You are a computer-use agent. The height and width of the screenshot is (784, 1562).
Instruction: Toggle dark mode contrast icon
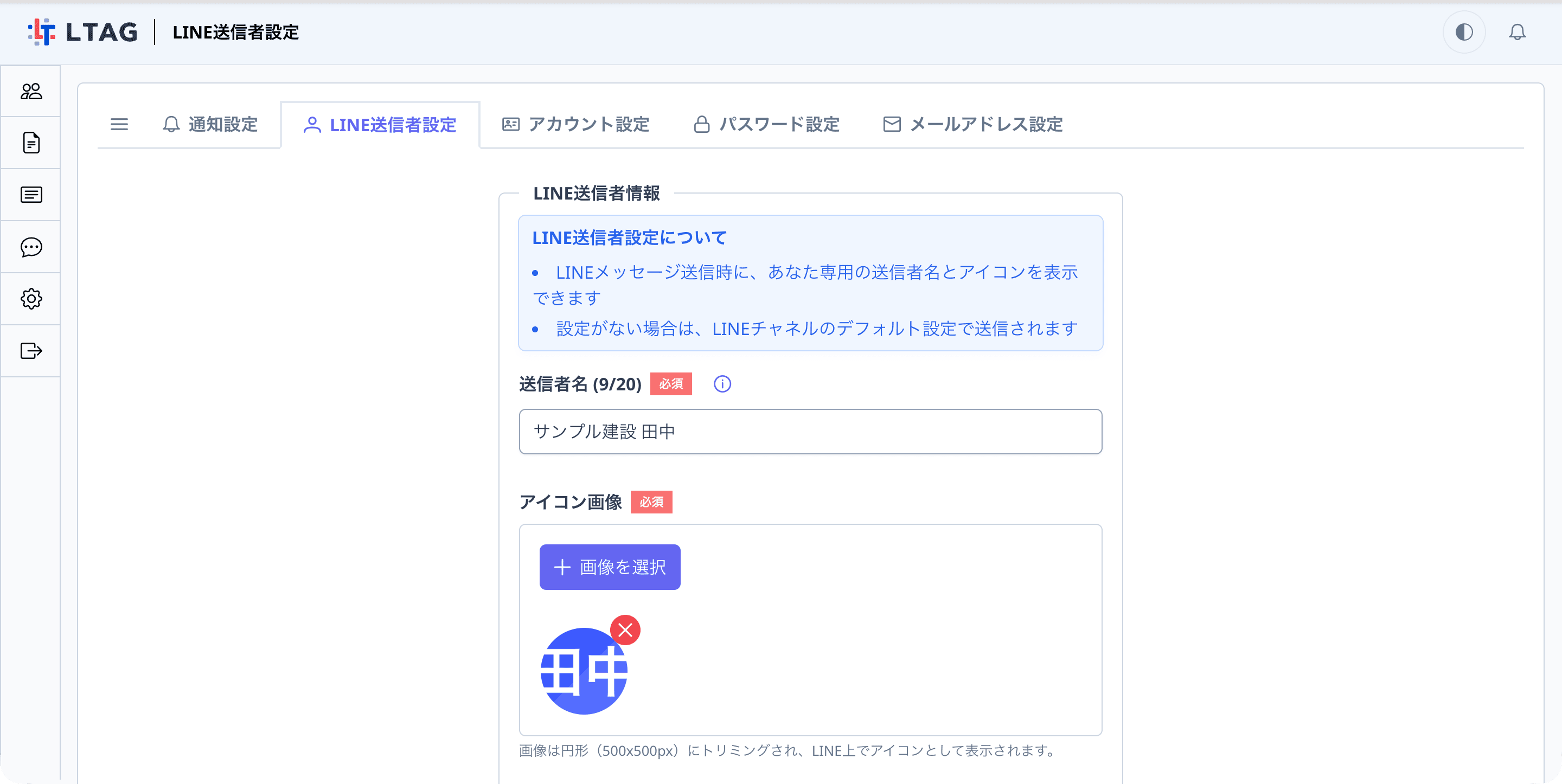coord(1464,32)
